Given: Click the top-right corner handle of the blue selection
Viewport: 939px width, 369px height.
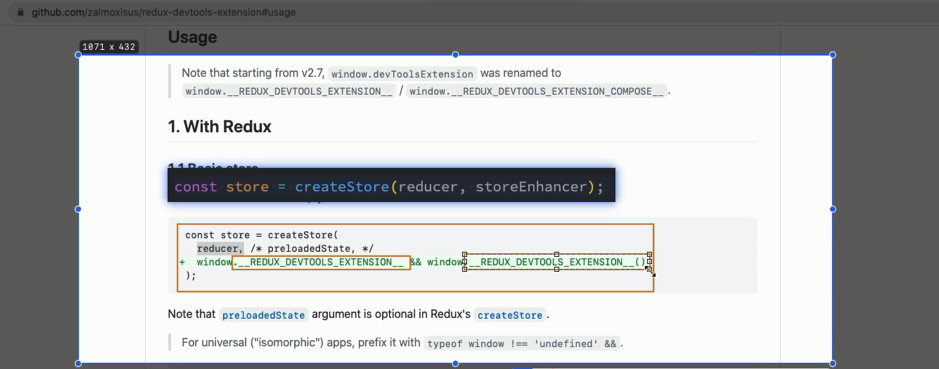Looking at the screenshot, I should tap(832, 55).
